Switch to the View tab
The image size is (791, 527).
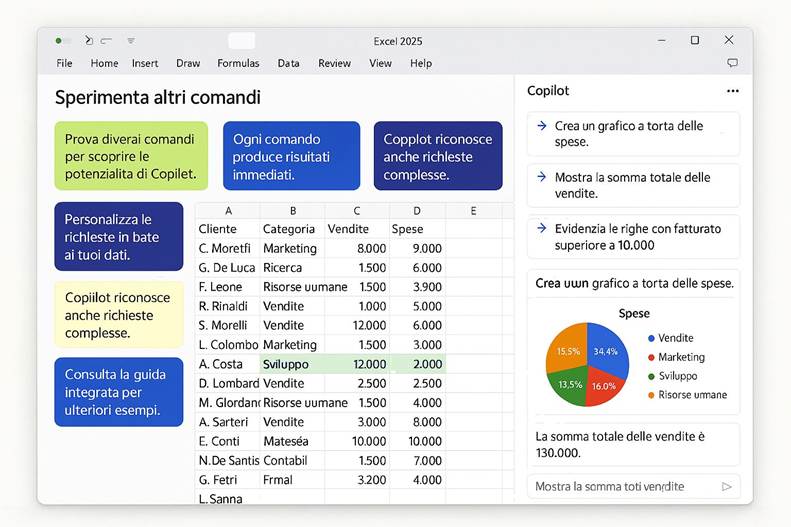380,63
